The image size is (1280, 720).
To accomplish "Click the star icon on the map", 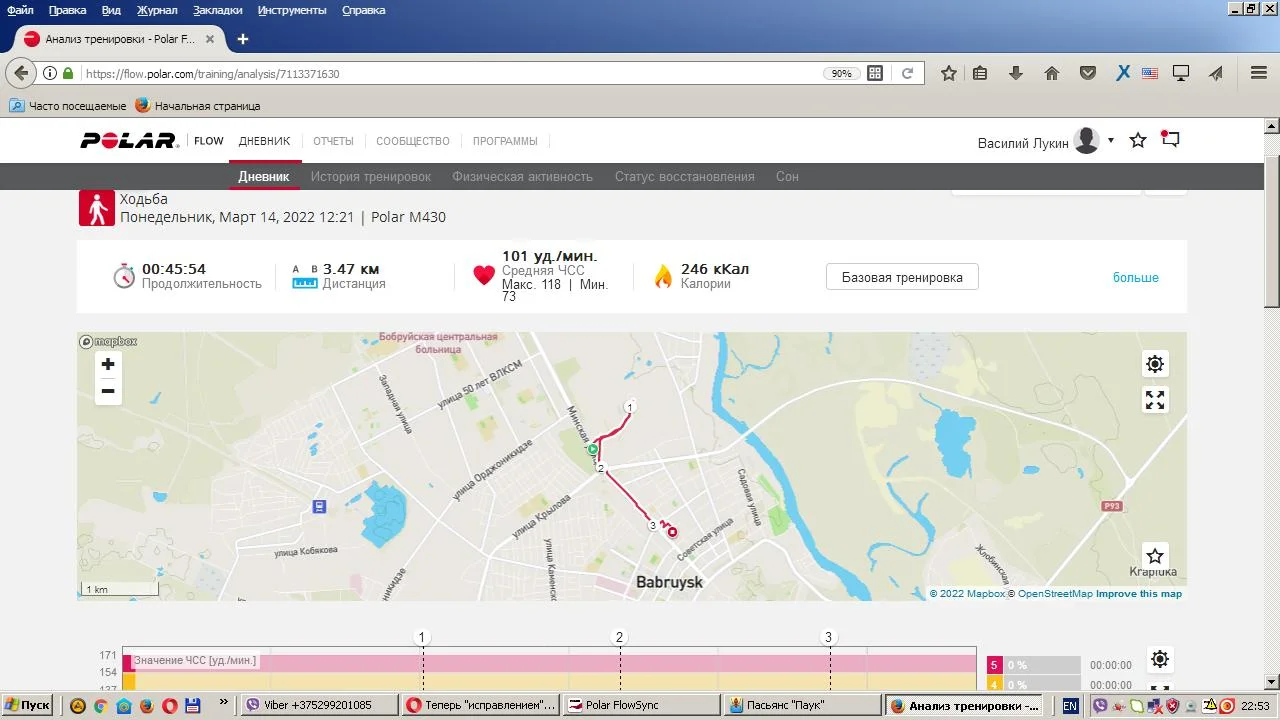I will click(1155, 556).
